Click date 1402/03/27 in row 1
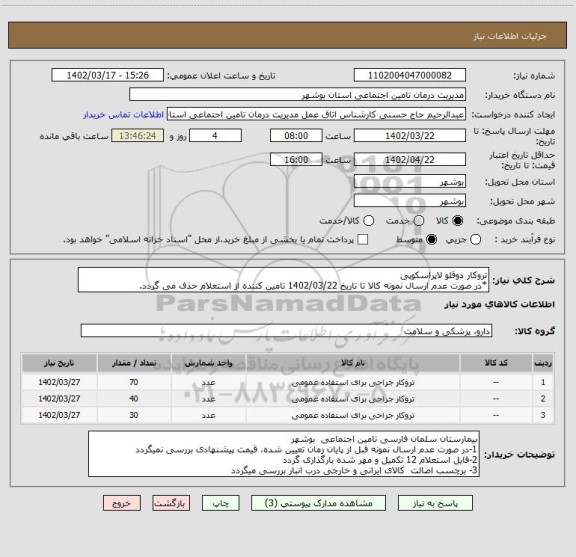Viewport: 576px width, 557px height. tap(59, 382)
